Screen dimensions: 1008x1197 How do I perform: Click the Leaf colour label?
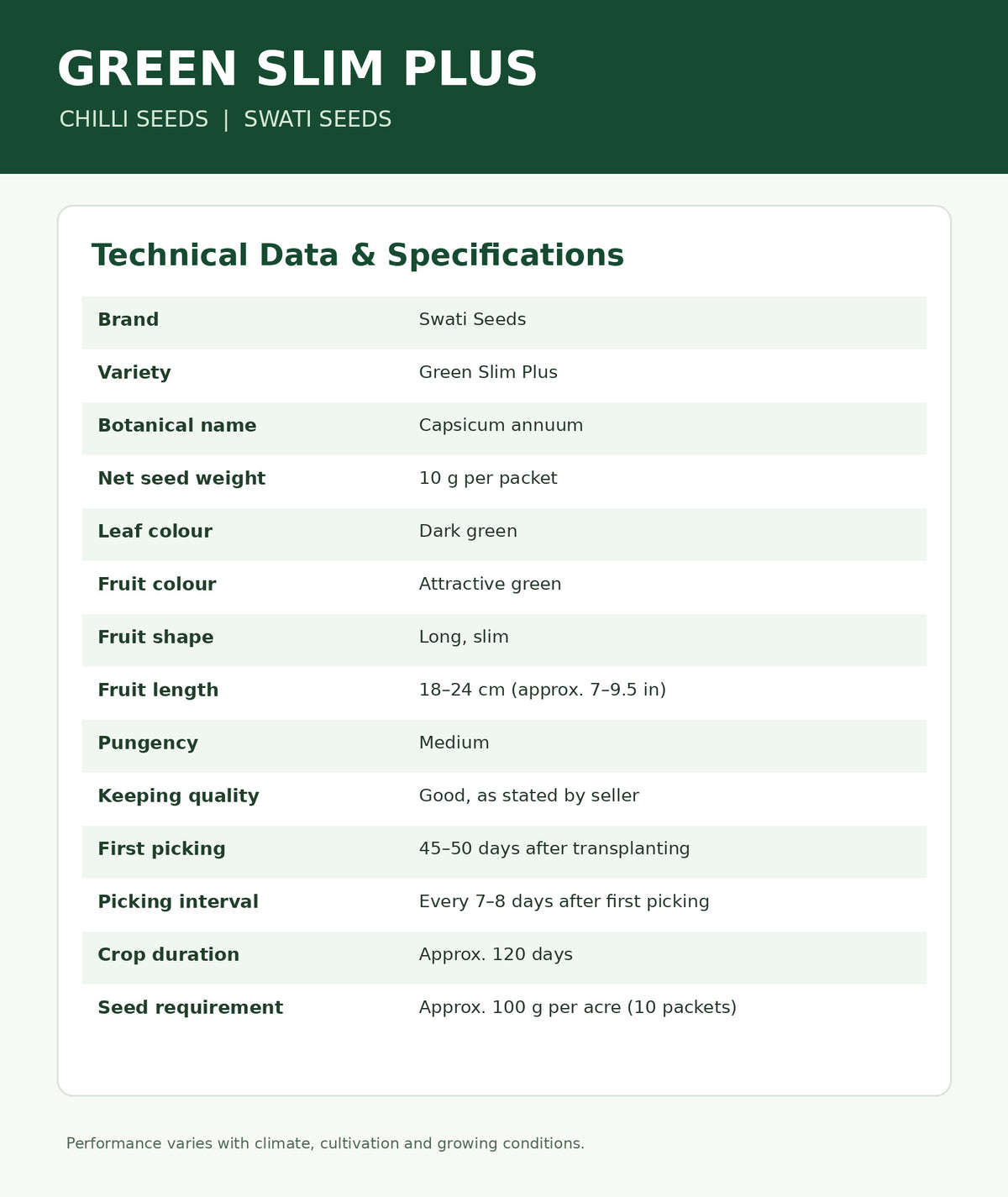coord(155,532)
